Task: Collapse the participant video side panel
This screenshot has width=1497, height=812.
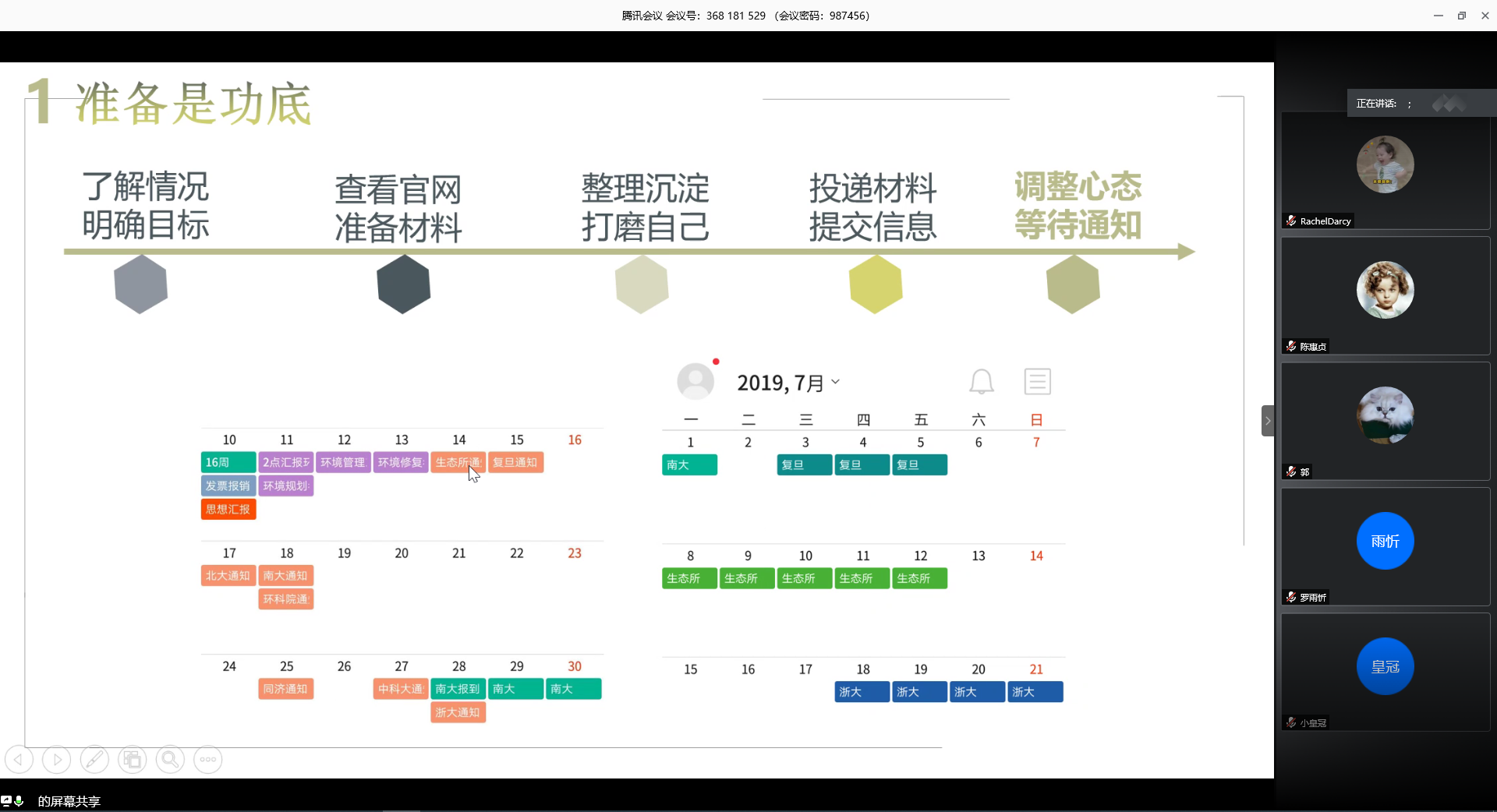Action: coord(1268,421)
